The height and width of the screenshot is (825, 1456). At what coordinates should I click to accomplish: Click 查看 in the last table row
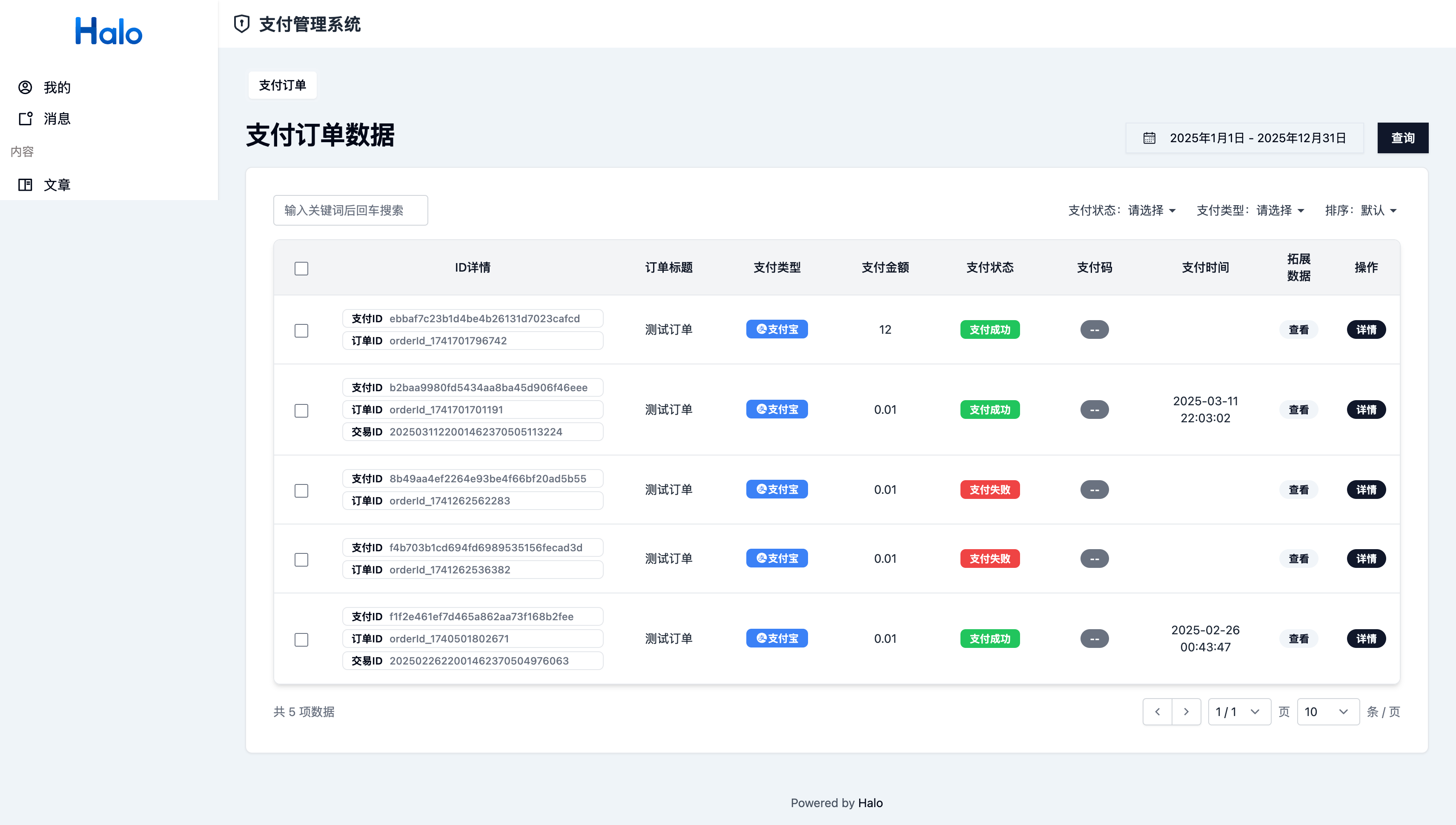[1298, 639]
